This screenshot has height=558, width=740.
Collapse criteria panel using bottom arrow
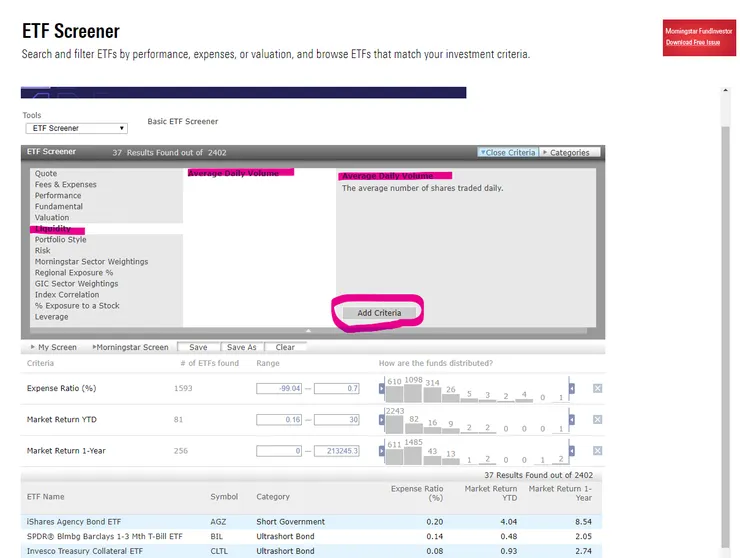(x=308, y=330)
